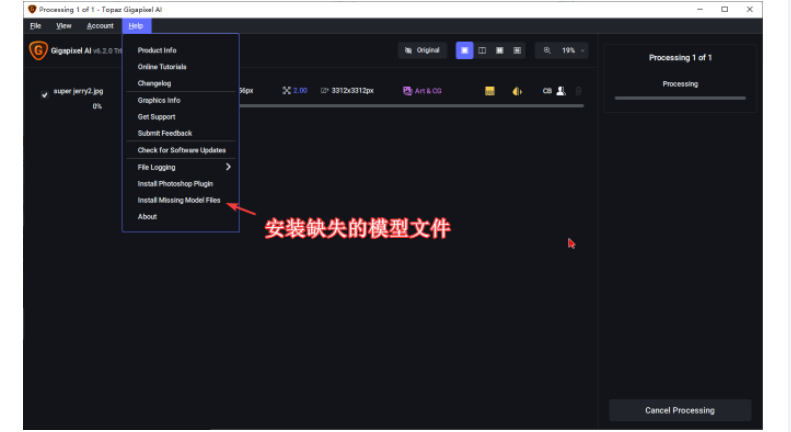Switch to split view layout icon
The width and height of the screenshot is (791, 432).
(x=482, y=50)
